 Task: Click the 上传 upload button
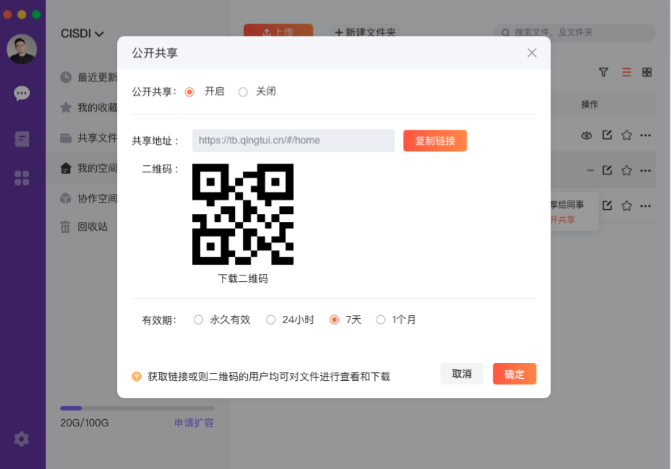pos(278,30)
